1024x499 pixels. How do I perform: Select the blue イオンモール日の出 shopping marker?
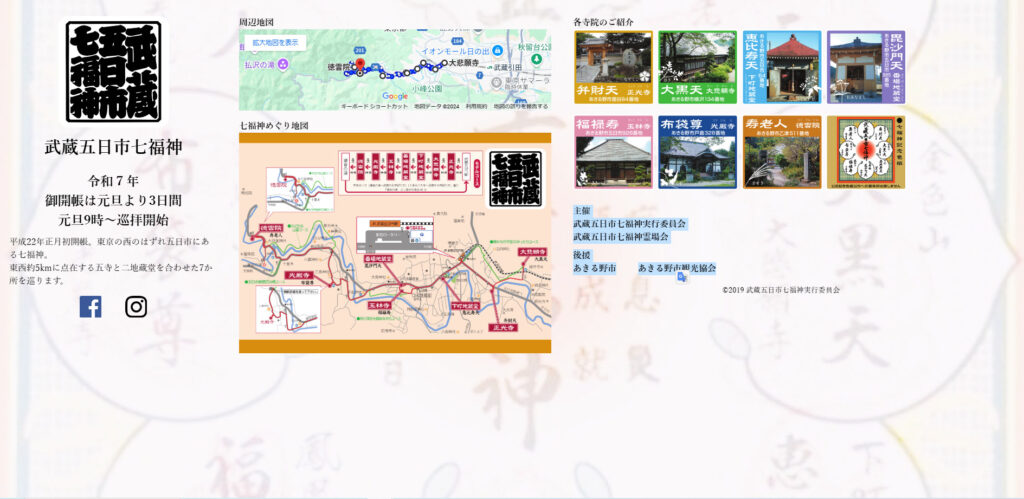(498, 50)
